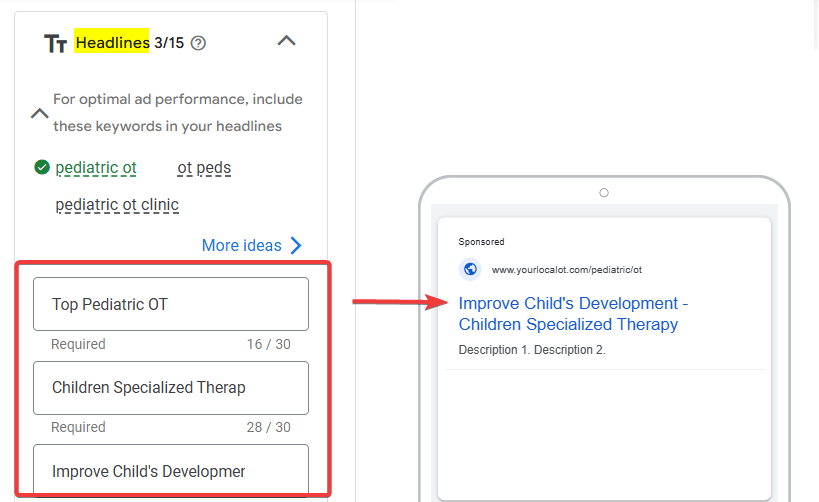The image size is (819, 502).
Task: Click the Tt headlines text icon
Action: 55,43
